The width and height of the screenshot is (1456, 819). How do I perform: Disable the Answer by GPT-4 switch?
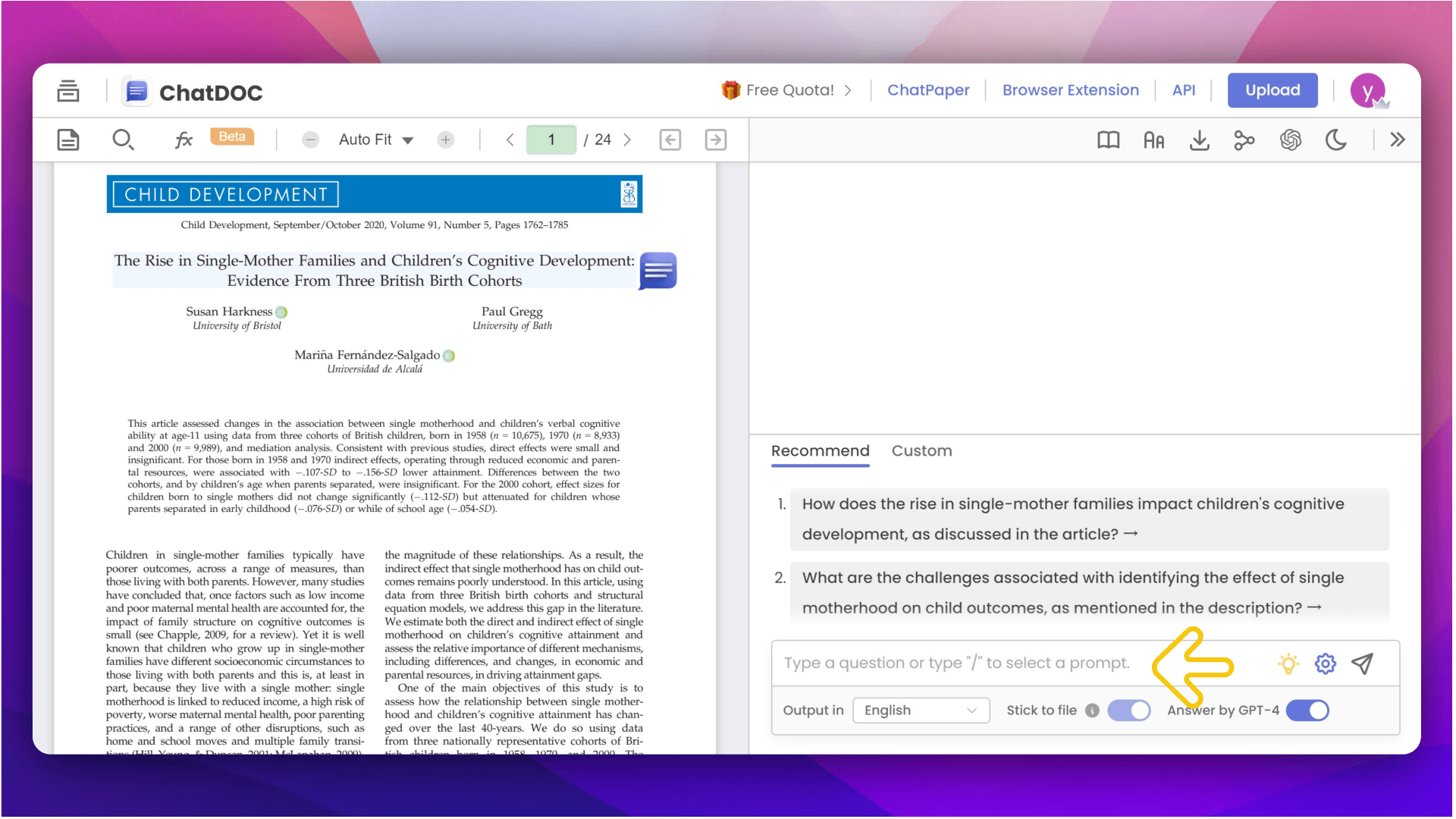(x=1307, y=711)
